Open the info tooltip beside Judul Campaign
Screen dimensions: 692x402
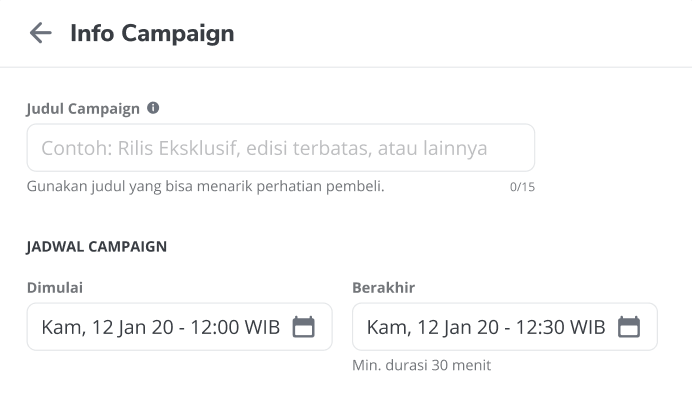pyautogui.click(x=153, y=108)
